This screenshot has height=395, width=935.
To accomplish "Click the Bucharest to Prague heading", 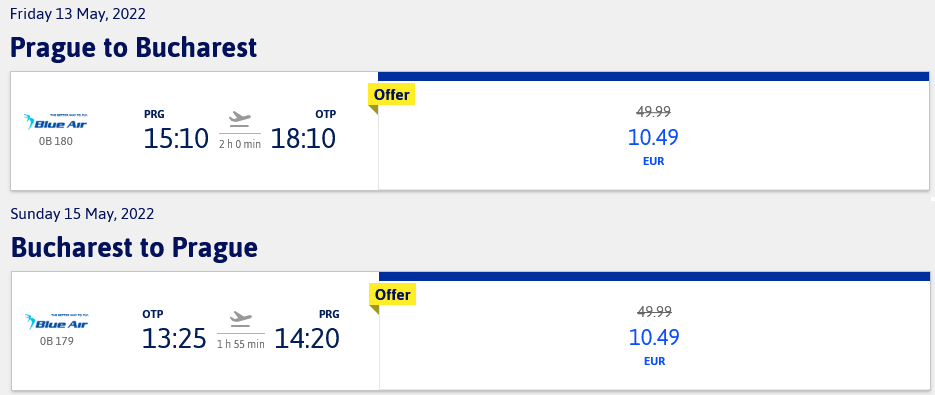I will pyautogui.click(x=134, y=247).
